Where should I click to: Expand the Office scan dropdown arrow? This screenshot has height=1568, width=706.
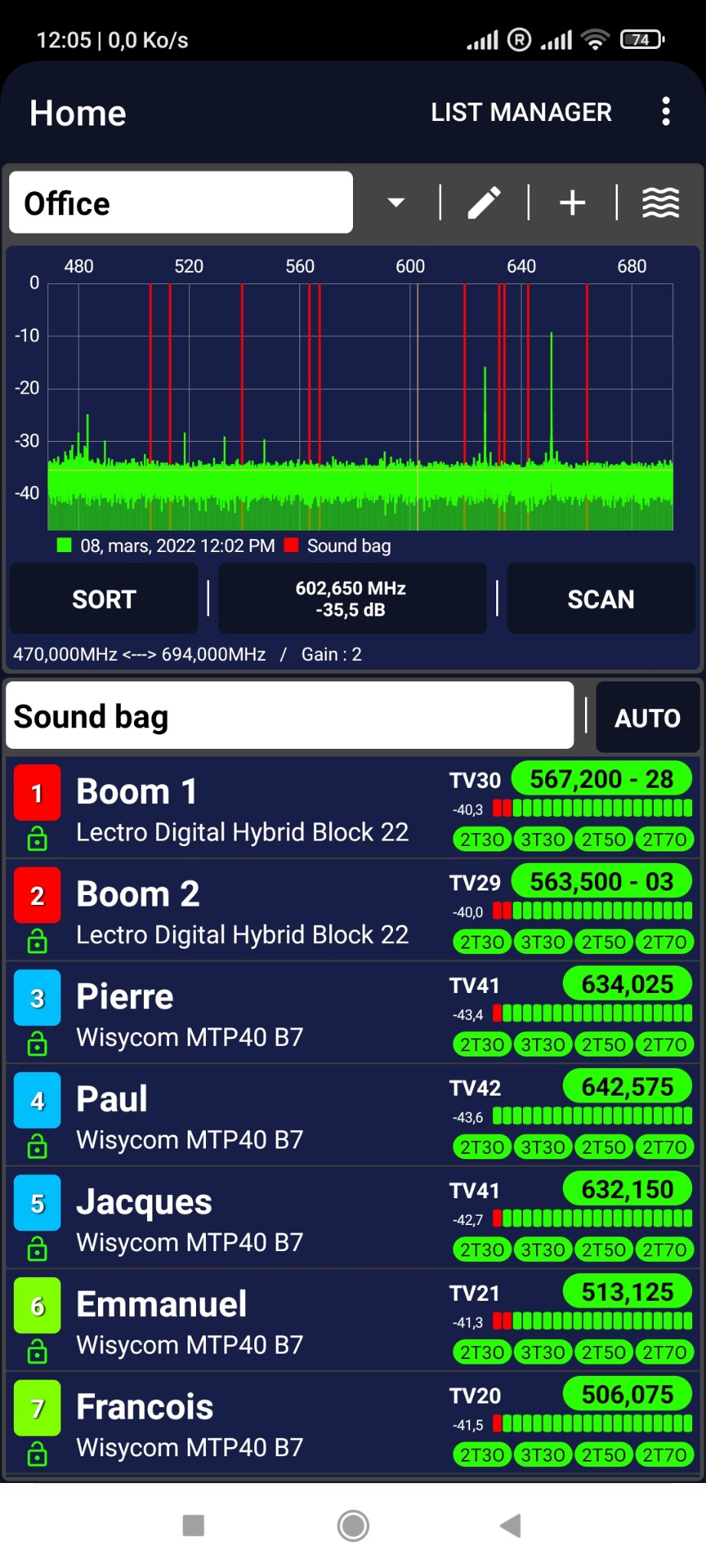click(396, 203)
